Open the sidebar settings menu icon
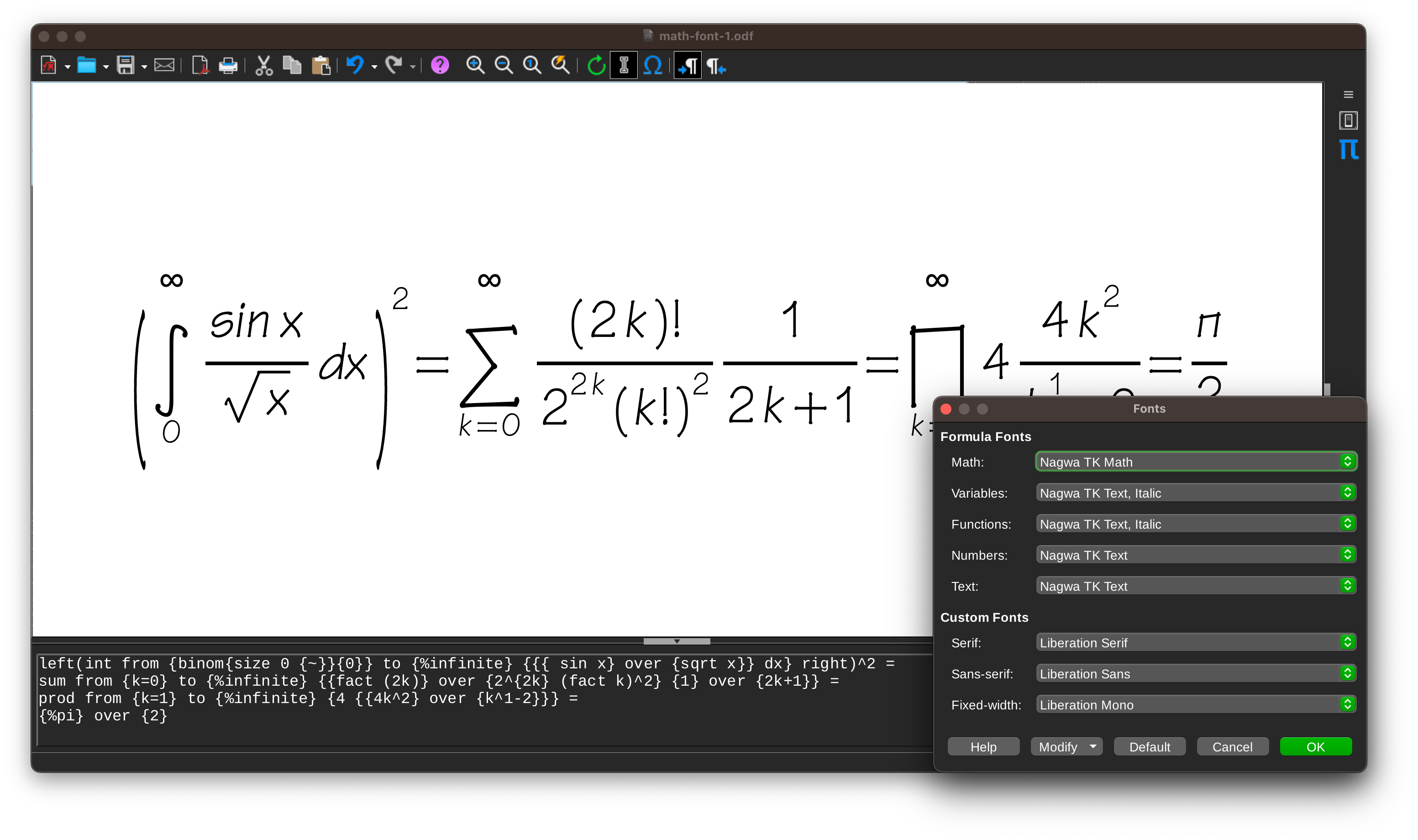The width and height of the screenshot is (1418, 840). pyautogui.click(x=1348, y=94)
